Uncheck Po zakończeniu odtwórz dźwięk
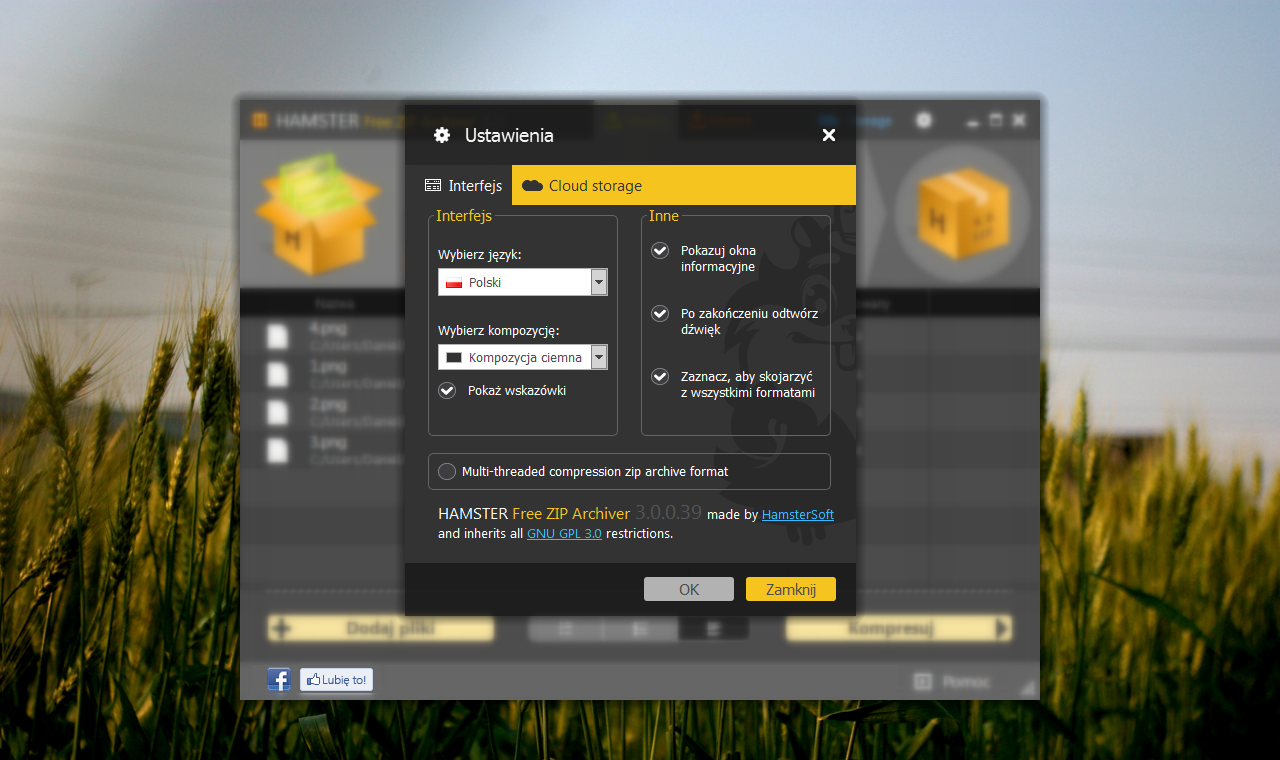The image size is (1280, 760). (x=660, y=313)
